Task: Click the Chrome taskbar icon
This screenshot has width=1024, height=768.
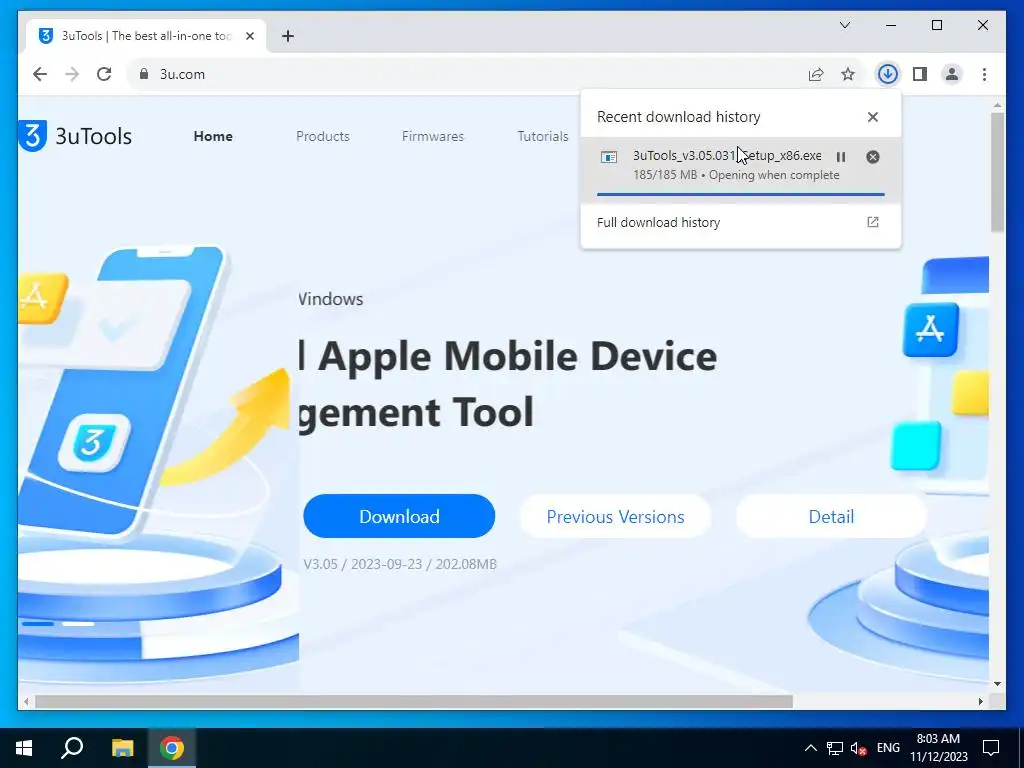Action: [x=172, y=748]
